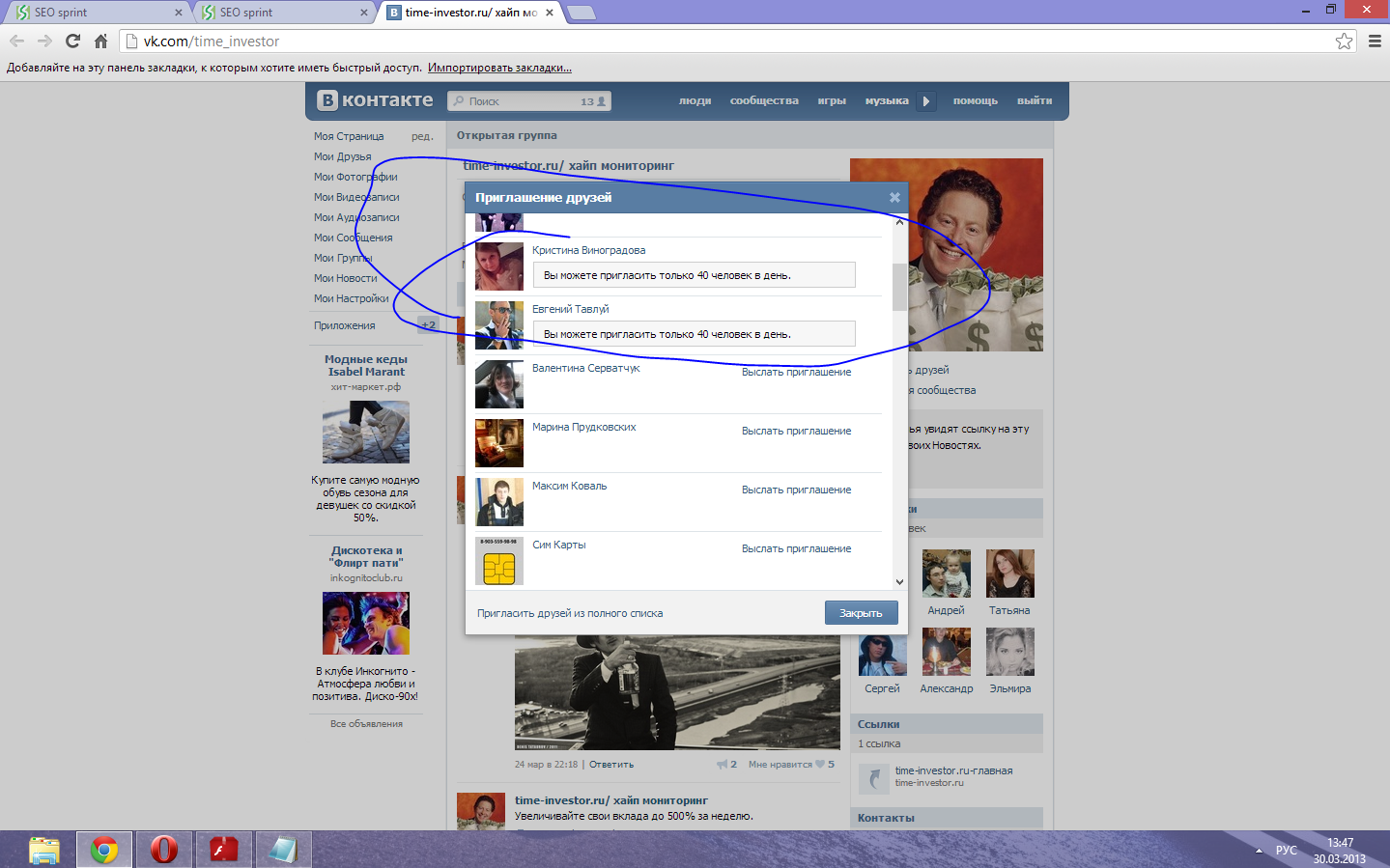Open Андрей member photo
The image size is (1390, 868).
[x=947, y=574]
